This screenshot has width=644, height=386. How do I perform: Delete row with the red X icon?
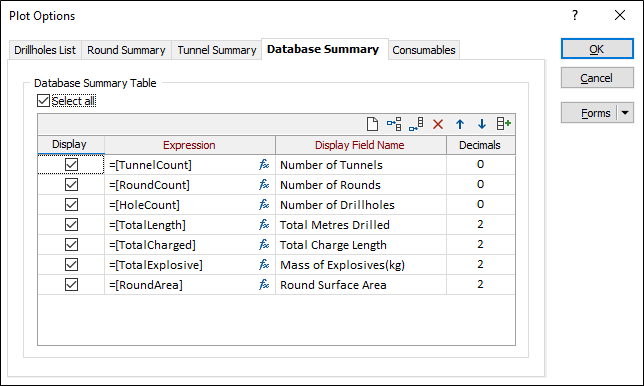(438, 124)
